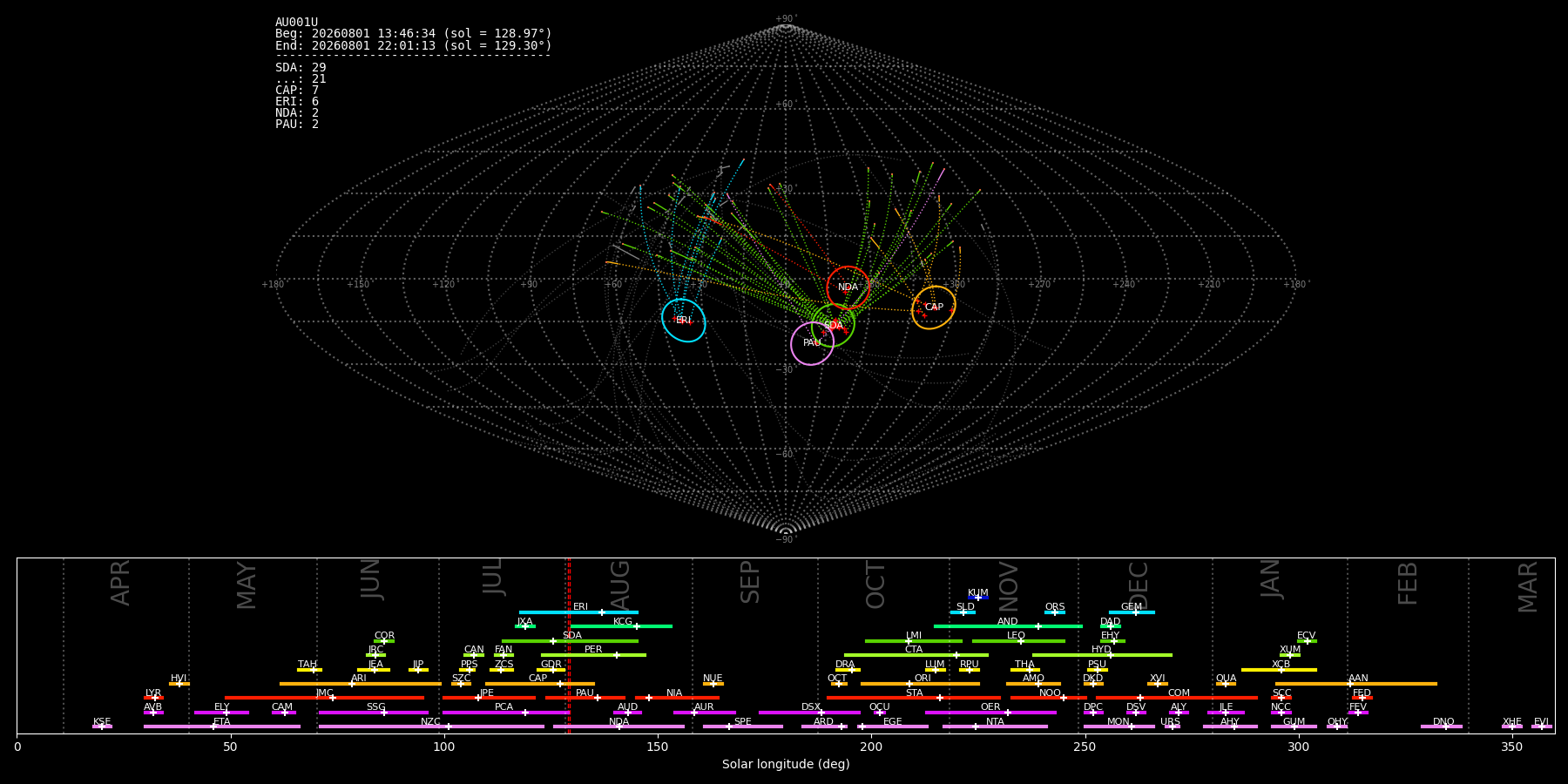
Task: Click the AUG month label on the timeline
Action: [x=619, y=585]
